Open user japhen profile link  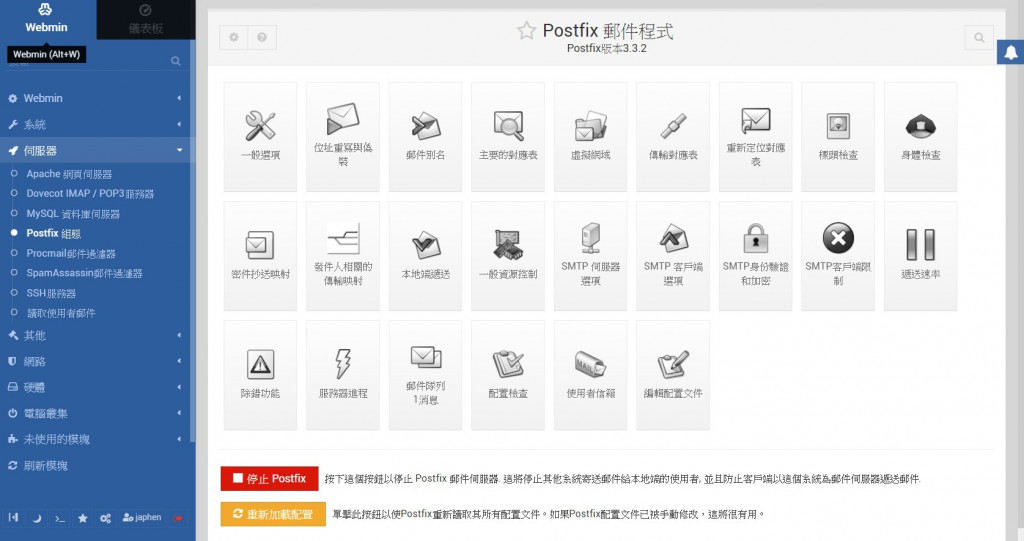point(142,517)
